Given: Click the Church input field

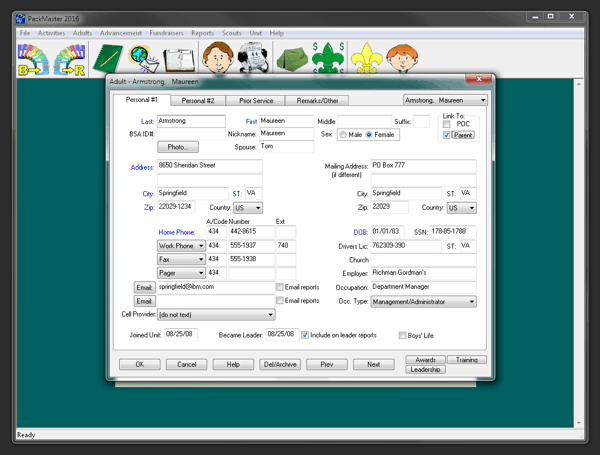Looking at the screenshot, I should point(423,260).
